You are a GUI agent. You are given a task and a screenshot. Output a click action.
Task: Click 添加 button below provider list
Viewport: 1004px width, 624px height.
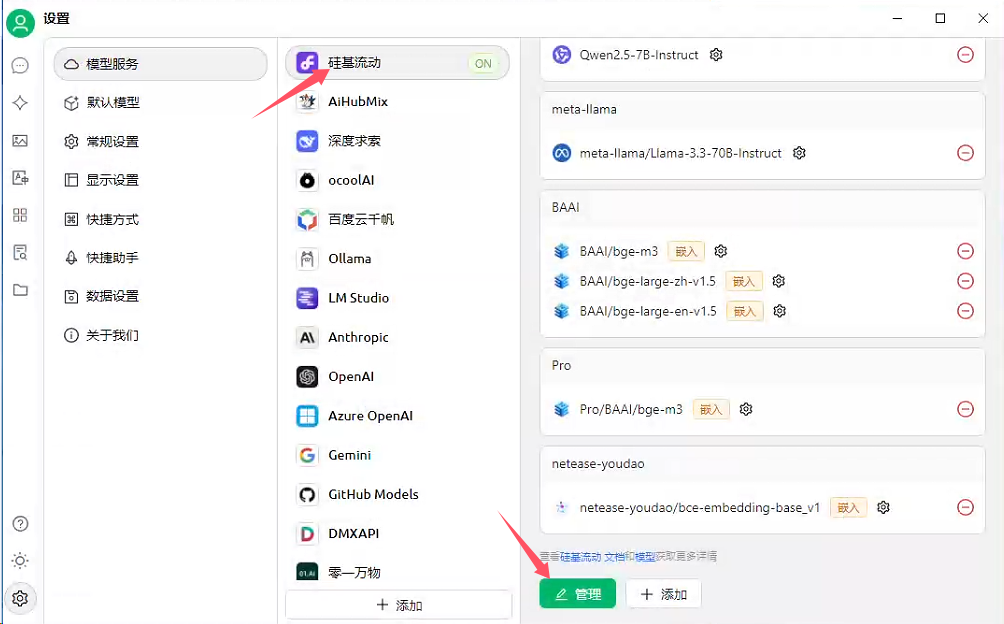point(398,605)
